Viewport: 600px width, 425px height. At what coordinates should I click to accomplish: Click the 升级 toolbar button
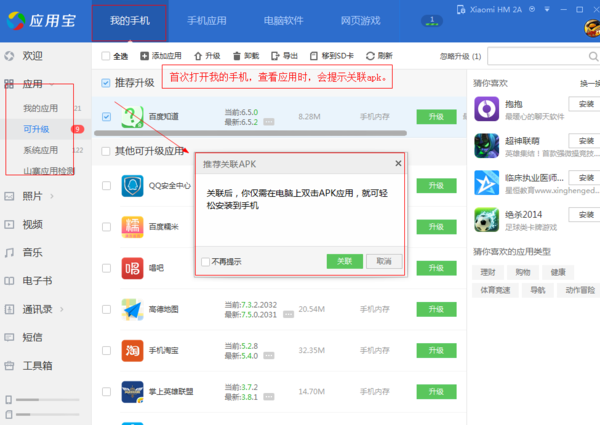pyautogui.click(x=207, y=56)
